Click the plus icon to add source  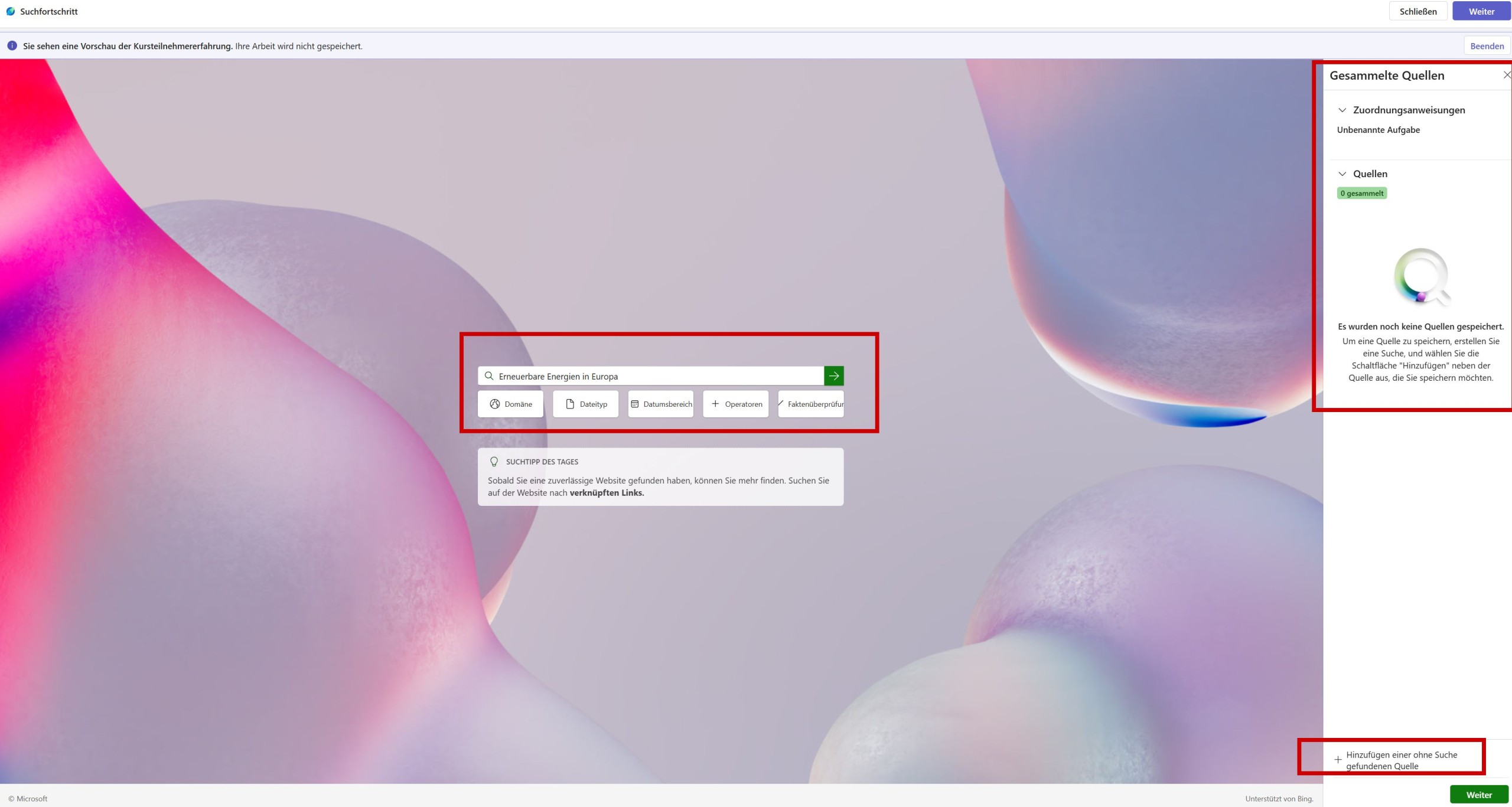pos(1338,760)
